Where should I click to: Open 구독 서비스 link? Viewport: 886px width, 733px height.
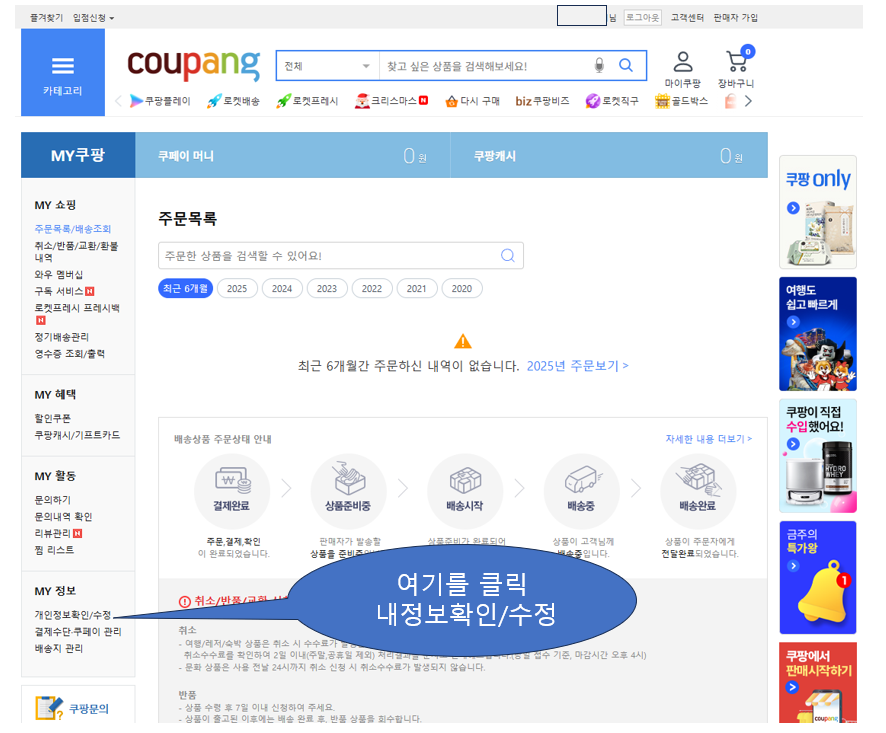64,291
